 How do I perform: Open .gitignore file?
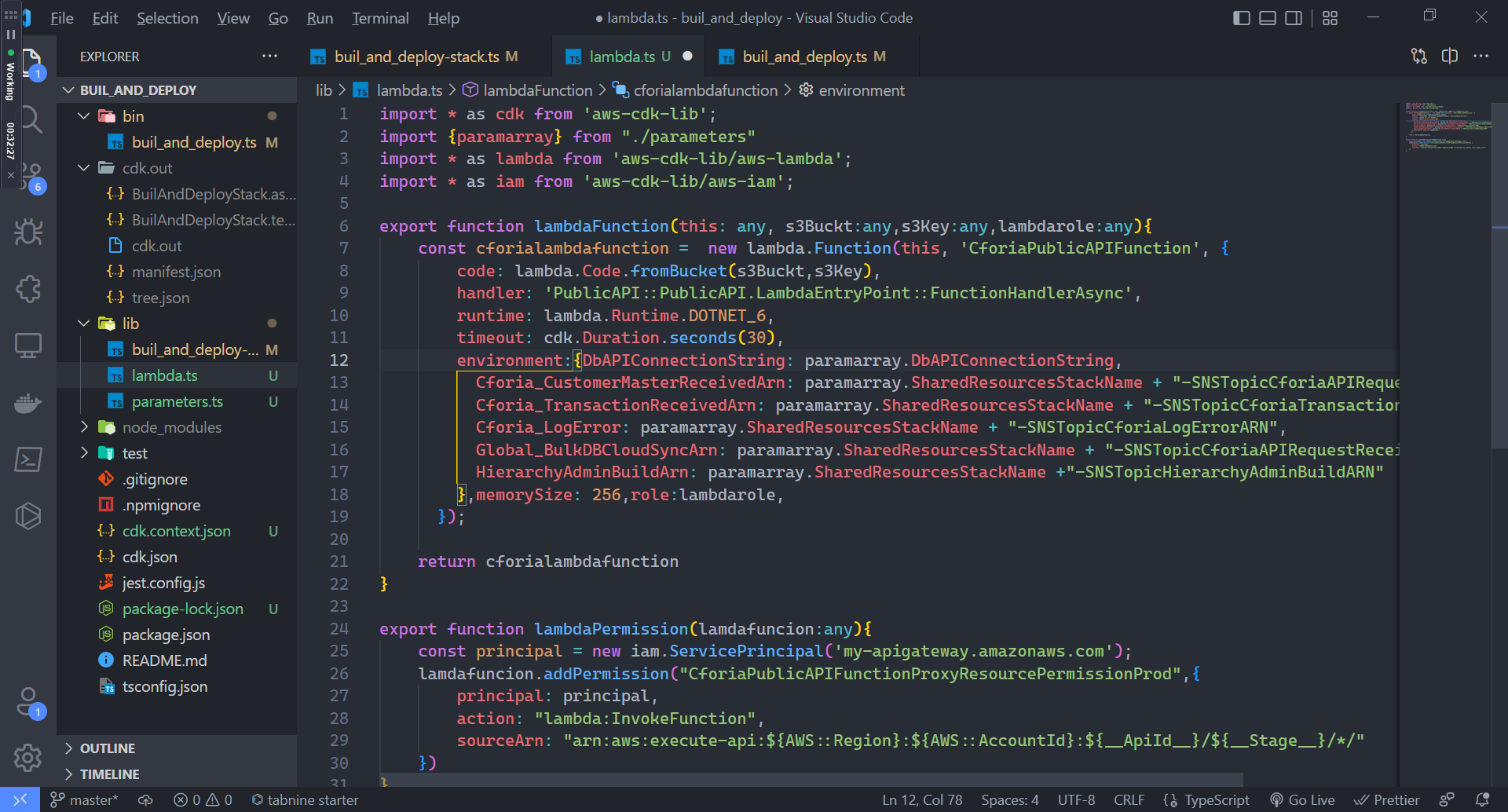pos(177,479)
